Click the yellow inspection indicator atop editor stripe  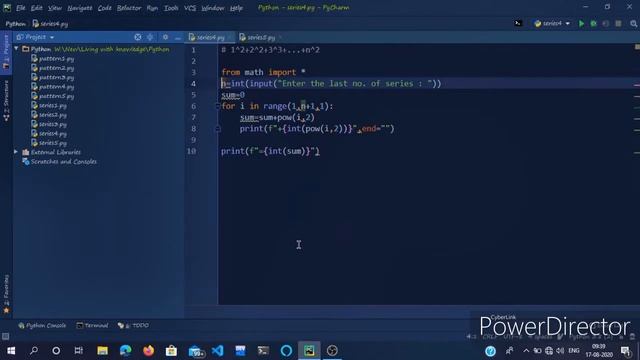coord(637,47)
